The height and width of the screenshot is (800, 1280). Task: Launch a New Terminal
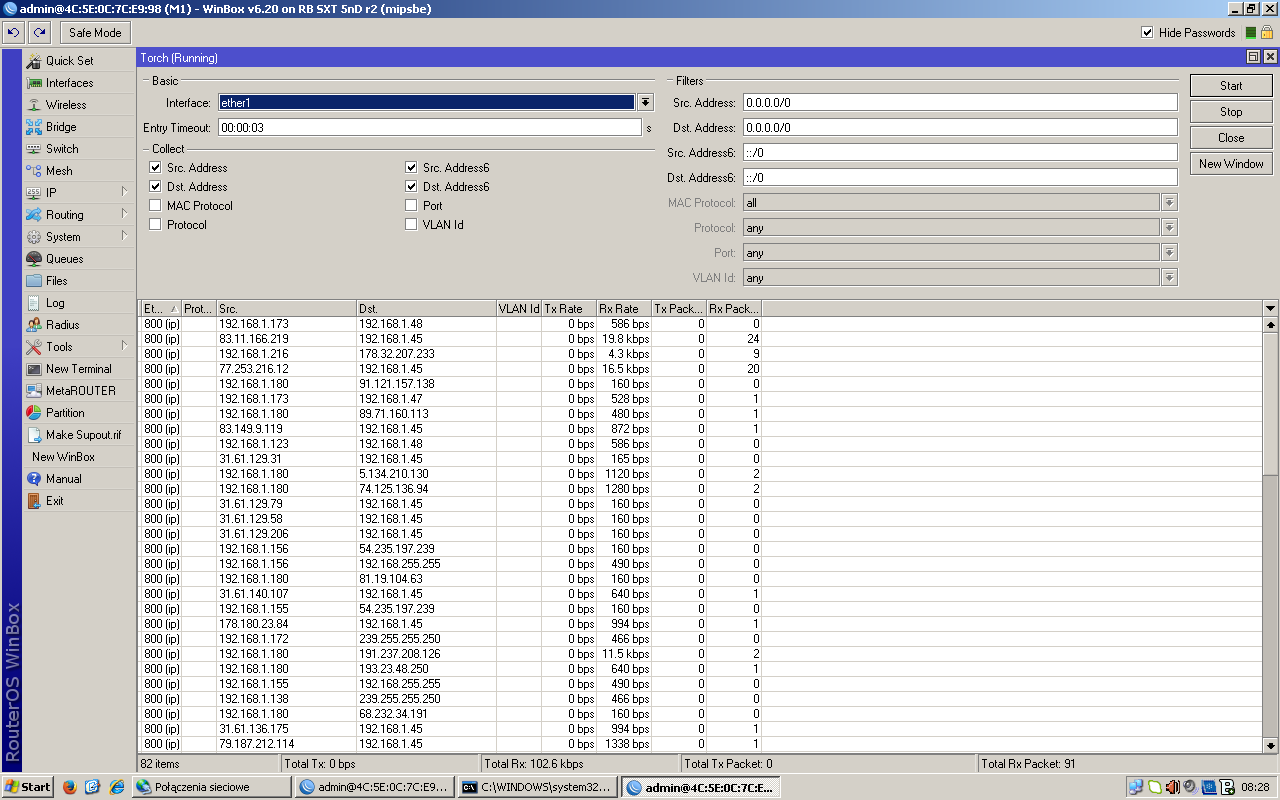coord(79,369)
